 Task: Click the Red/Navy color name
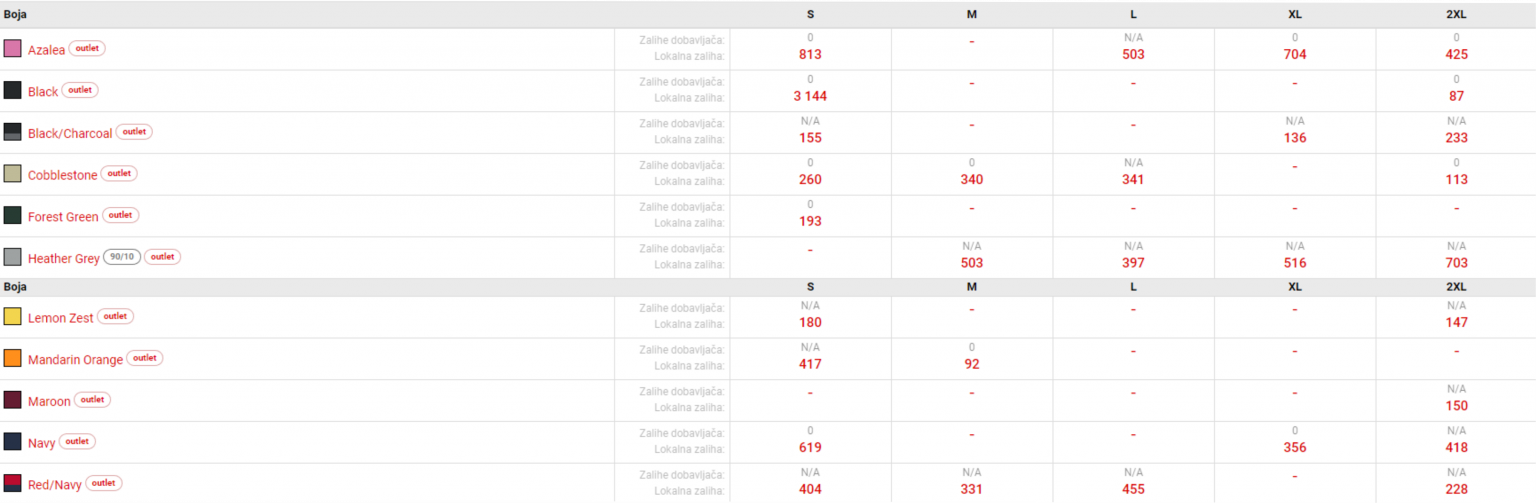click(x=55, y=485)
